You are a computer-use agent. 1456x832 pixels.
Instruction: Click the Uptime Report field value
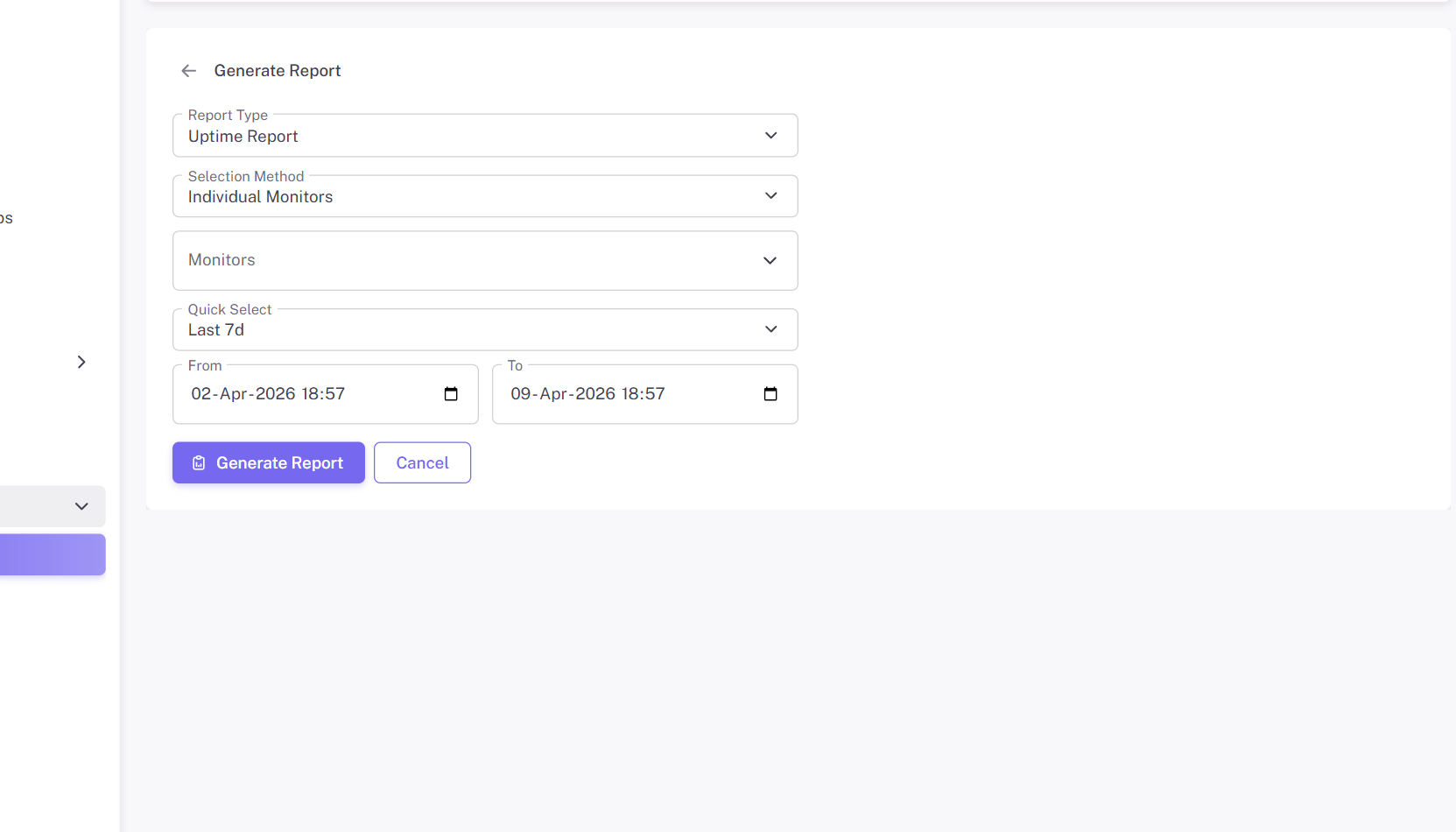243,136
